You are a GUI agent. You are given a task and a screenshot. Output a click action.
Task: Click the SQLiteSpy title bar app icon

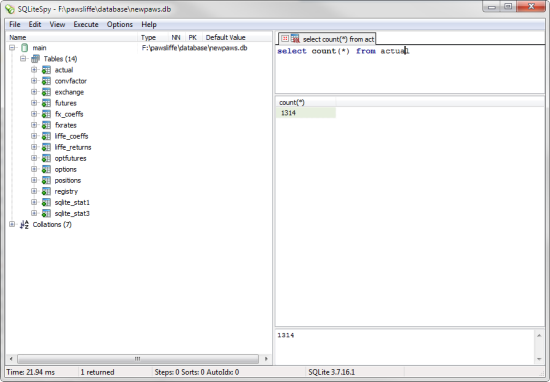[x=10, y=9]
